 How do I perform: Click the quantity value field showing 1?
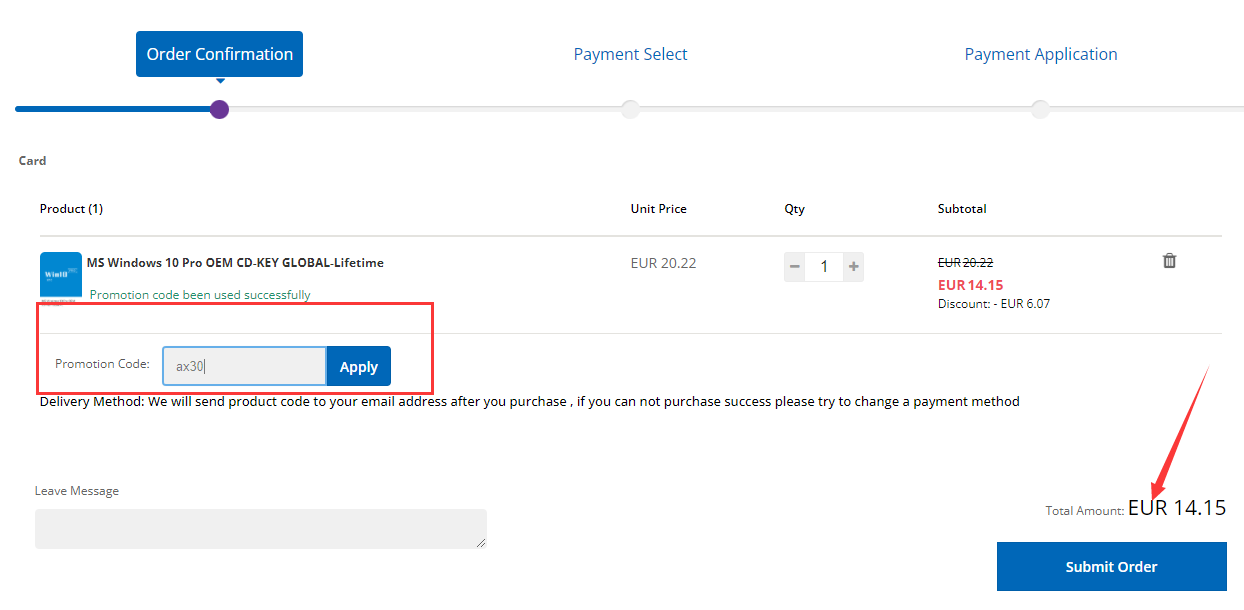(x=824, y=266)
